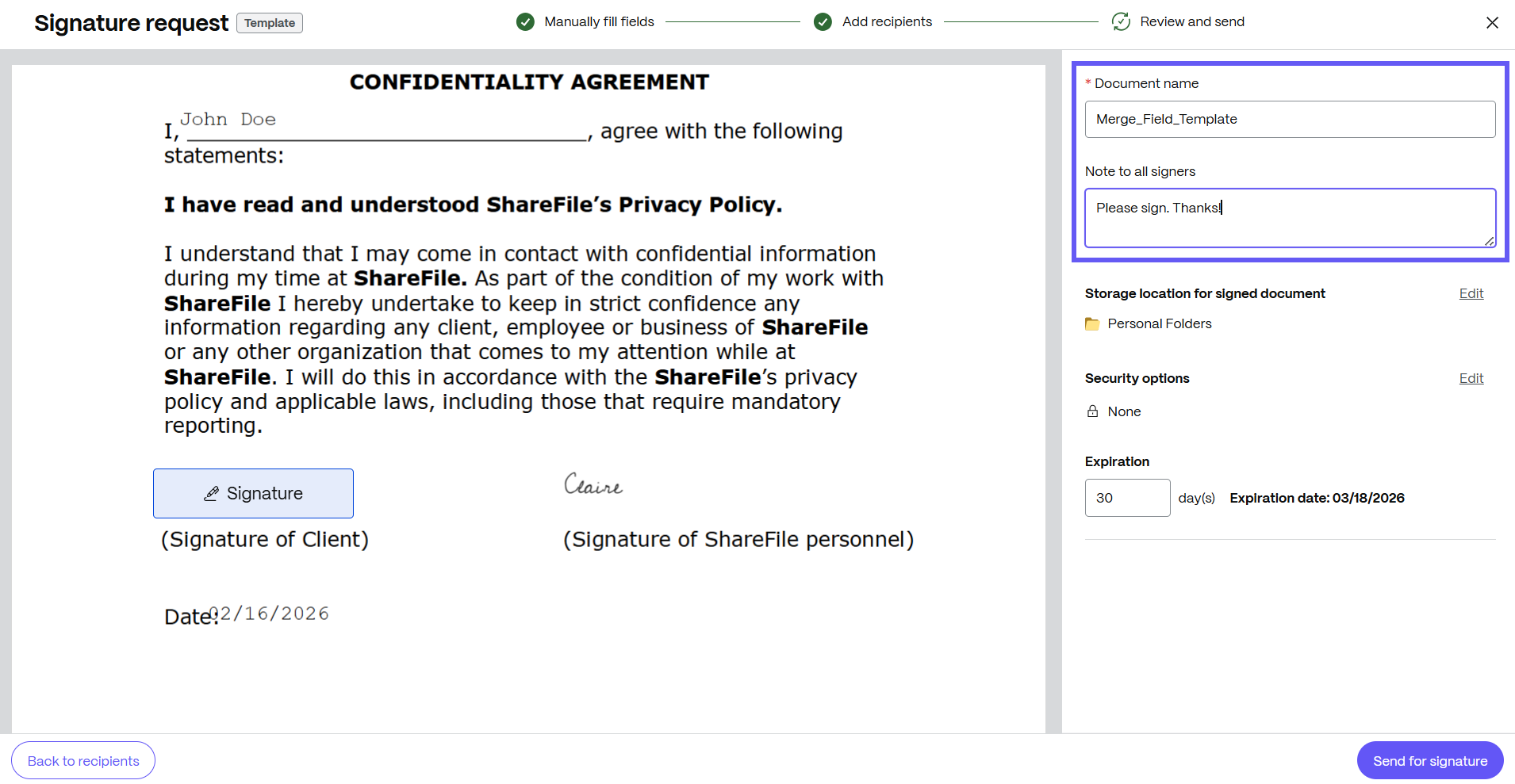Image resolution: width=1515 pixels, height=784 pixels.
Task: Edit the security options
Action: click(x=1471, y=378)
